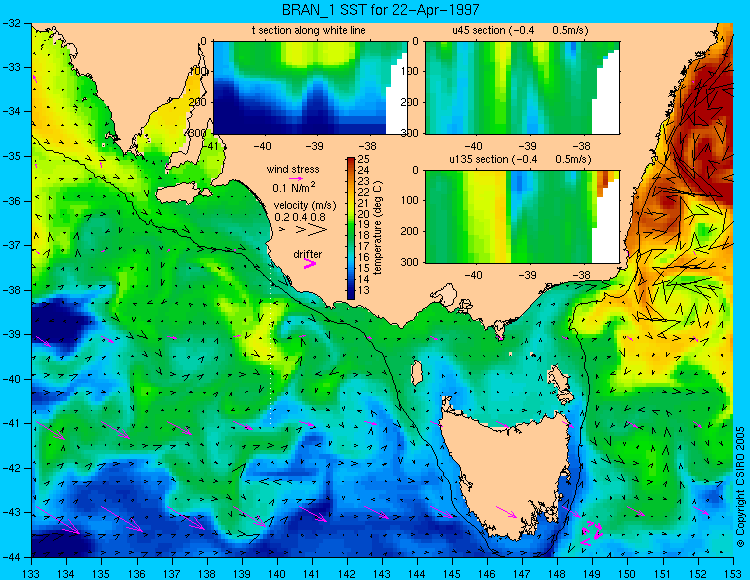Click Flinders Island northeast of Tasmania
Screen dimensions: 750x580
click(x=561, y=383)
